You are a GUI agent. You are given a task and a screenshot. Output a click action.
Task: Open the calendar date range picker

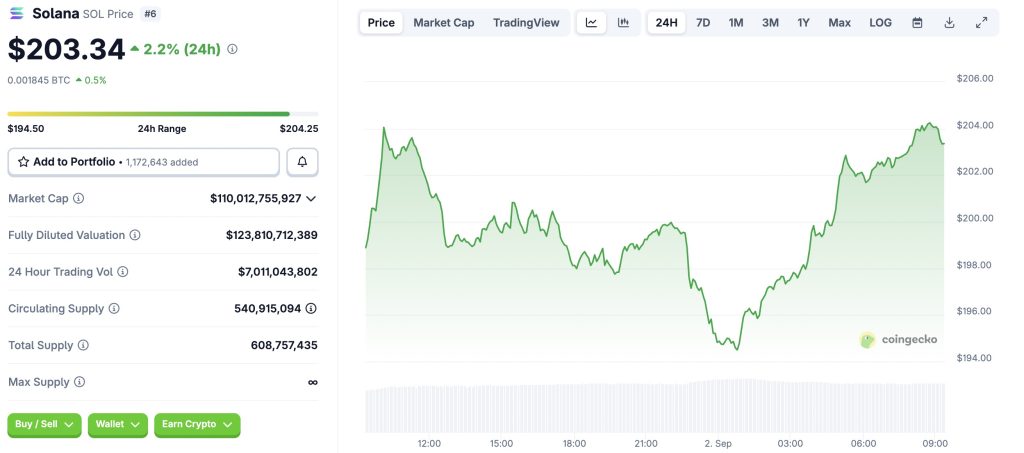[x=917, y=22]
